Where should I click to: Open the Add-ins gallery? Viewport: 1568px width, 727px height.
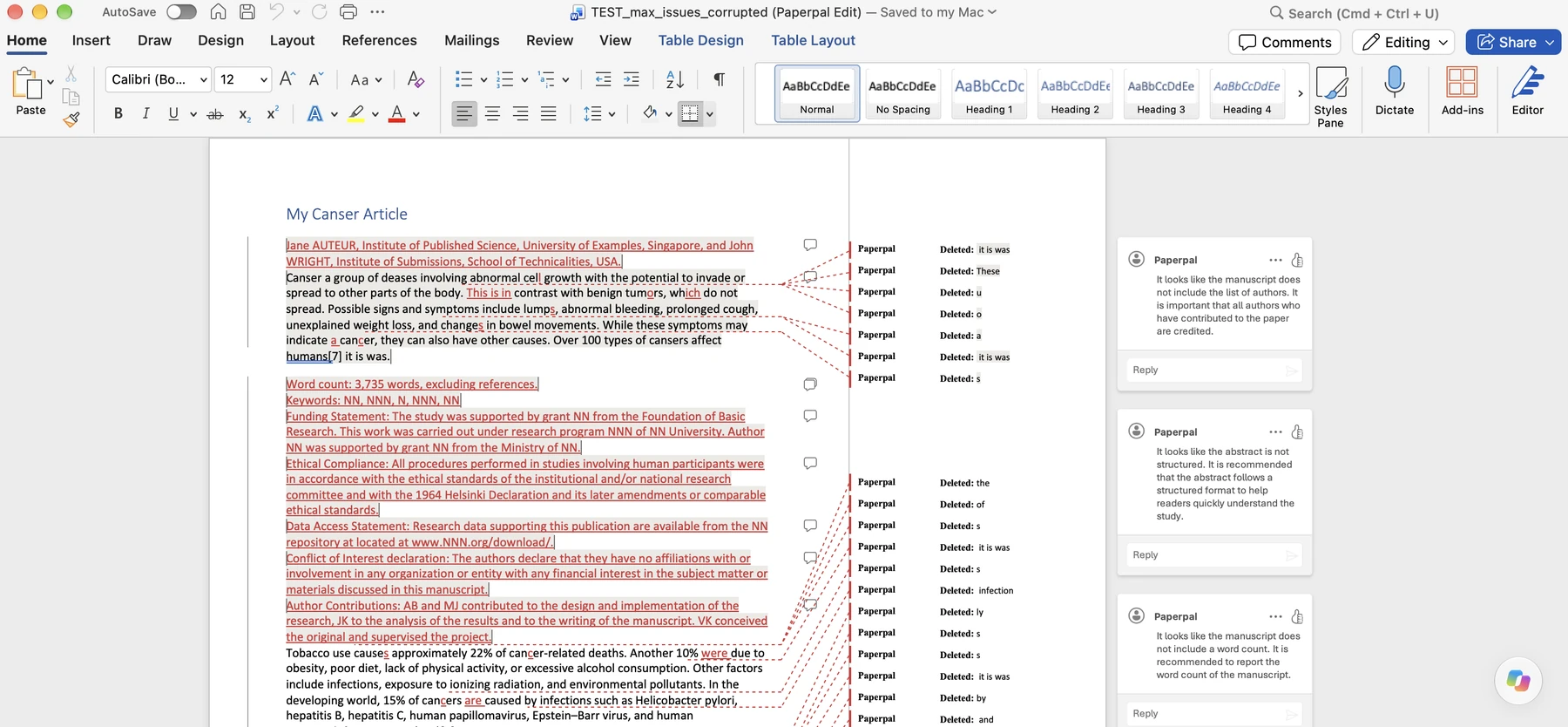coord(1463,91)
